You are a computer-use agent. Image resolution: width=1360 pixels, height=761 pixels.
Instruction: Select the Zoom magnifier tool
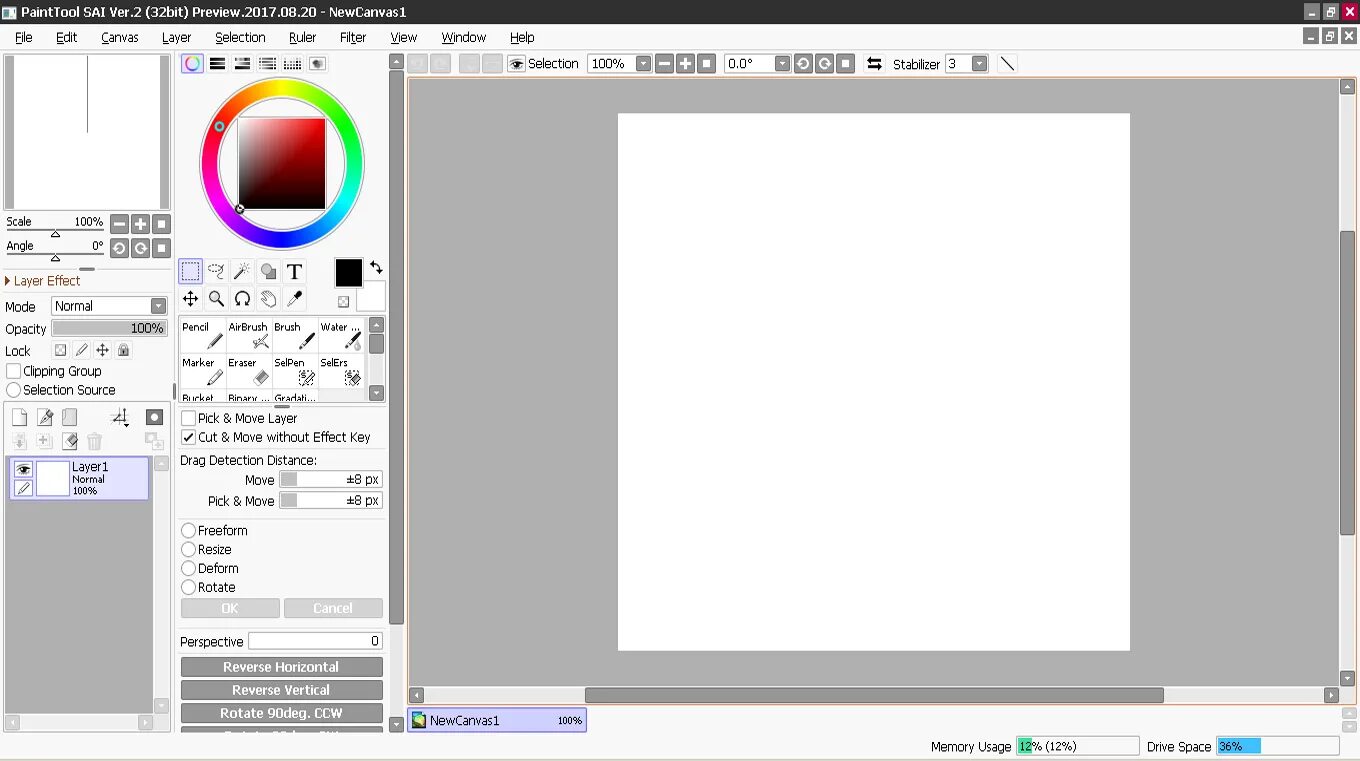coord(216,298)
